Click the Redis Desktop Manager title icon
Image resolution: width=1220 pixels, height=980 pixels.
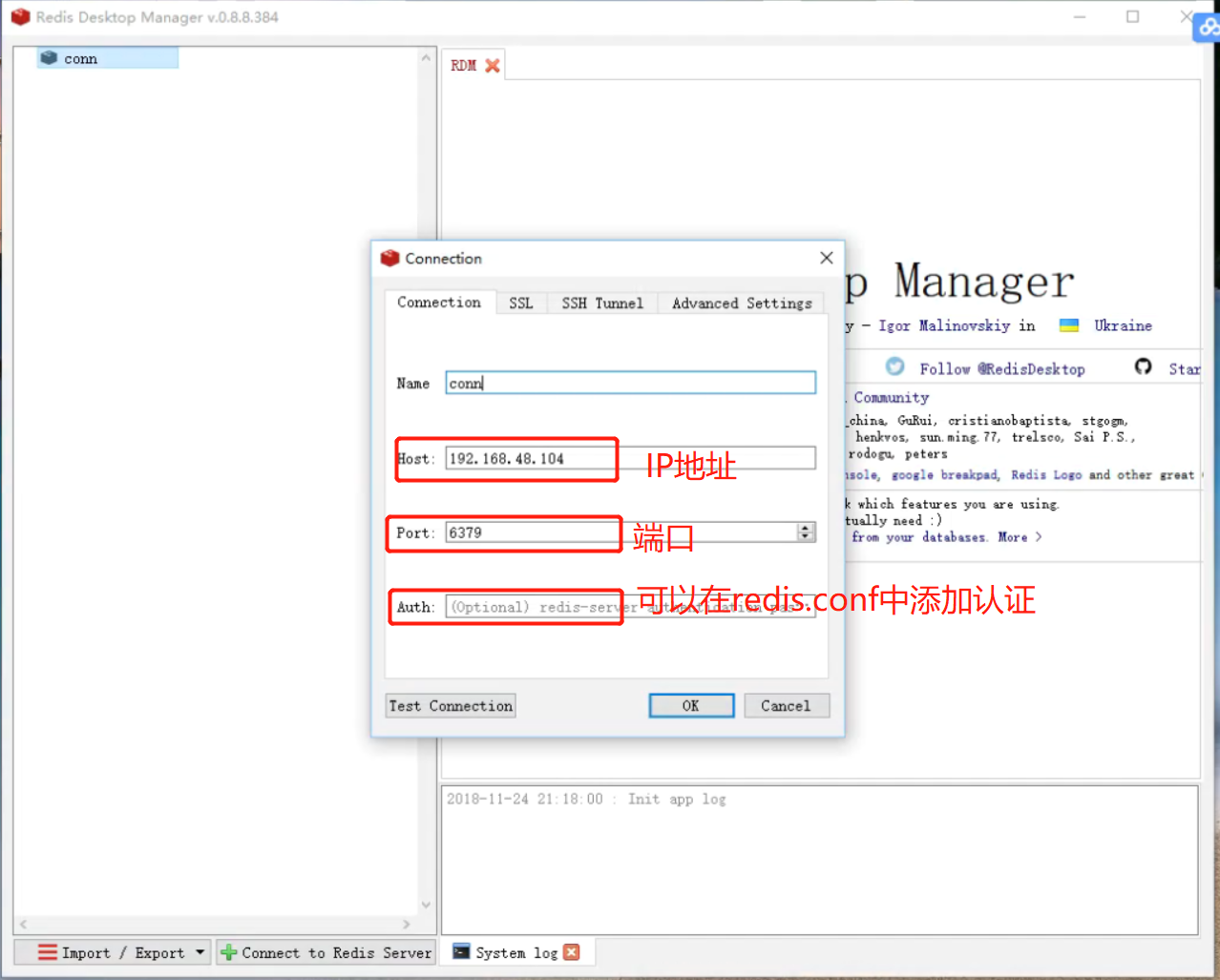pyautogui.click(x=20, y=17)
